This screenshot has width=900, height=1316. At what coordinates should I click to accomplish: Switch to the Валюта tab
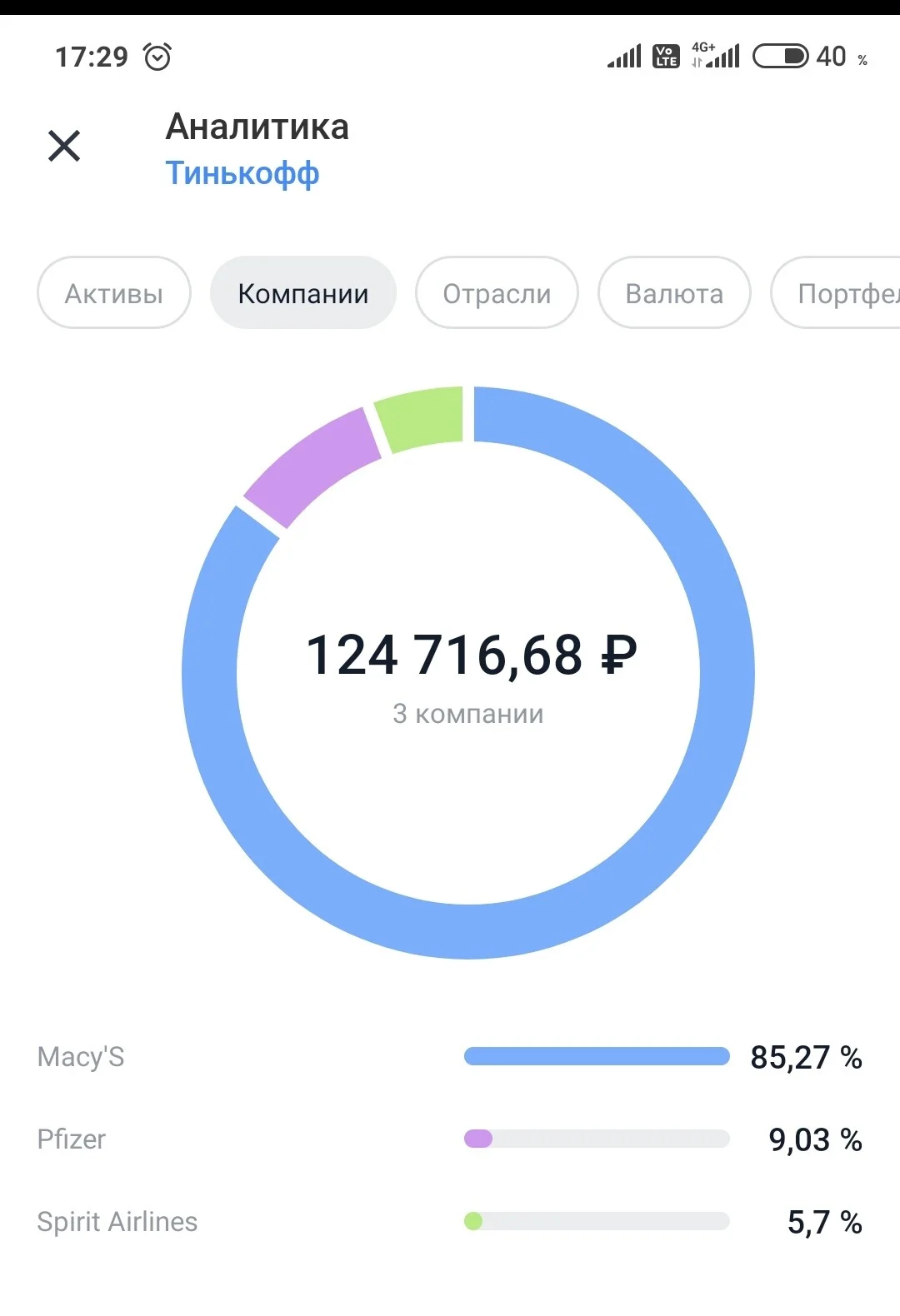pos(674,293)
